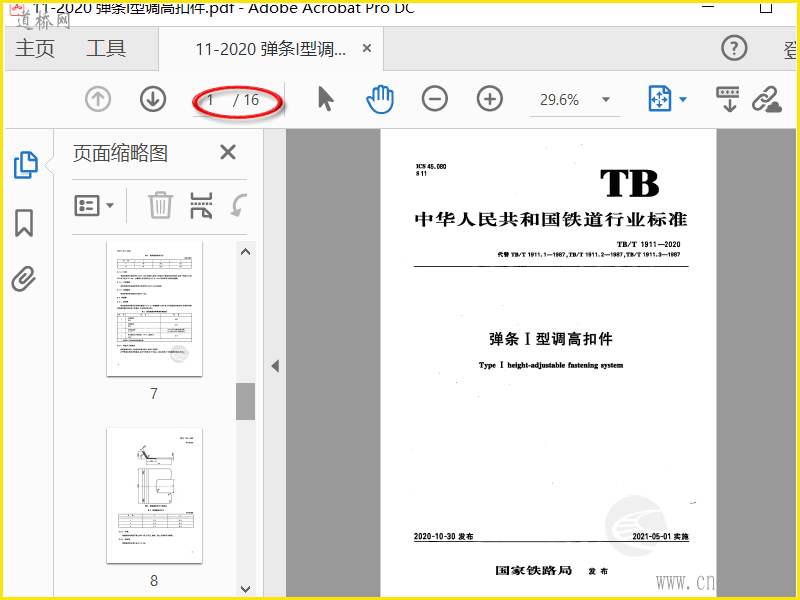Minimize the Acrobat window
Screen dimensions: 800x600
(x=708, y=7)
